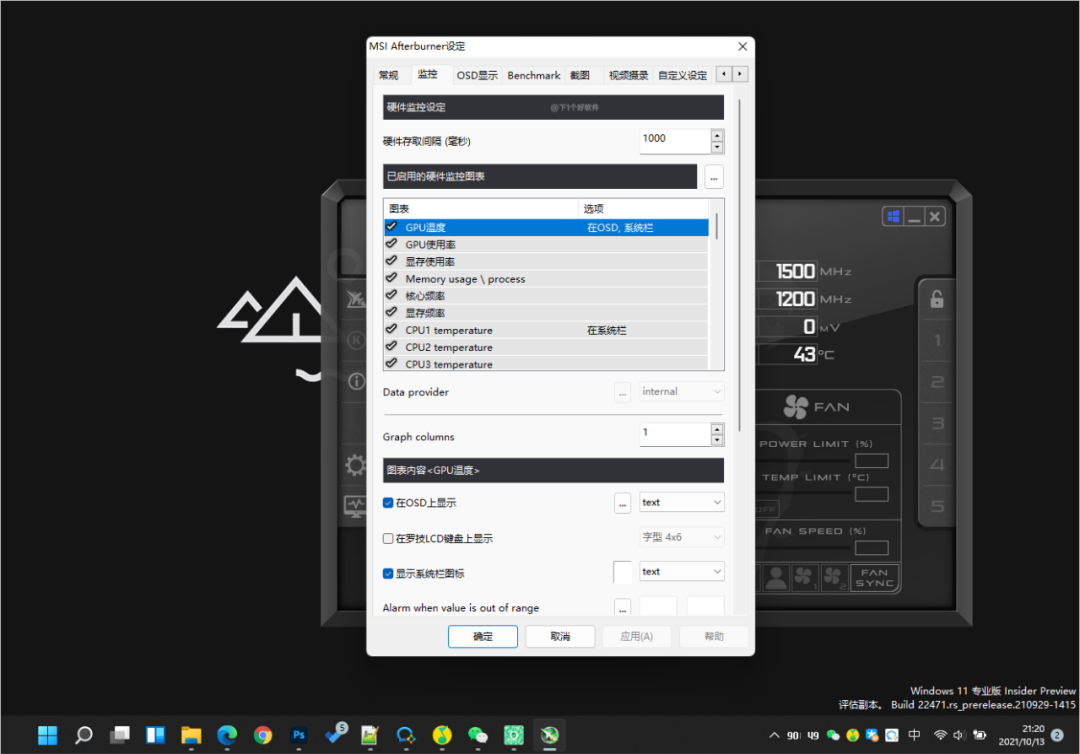This screenshot has width=1080, height=754.
Task: Decrease the 硬件存取间隔 value with down arrow
Action: (x=717, y=147)
